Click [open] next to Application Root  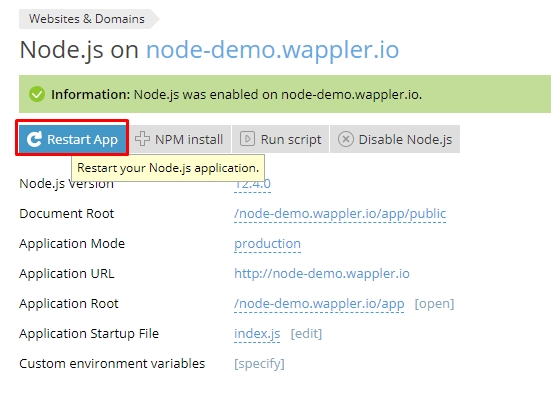pyautogui.click(x=434, y=304)
